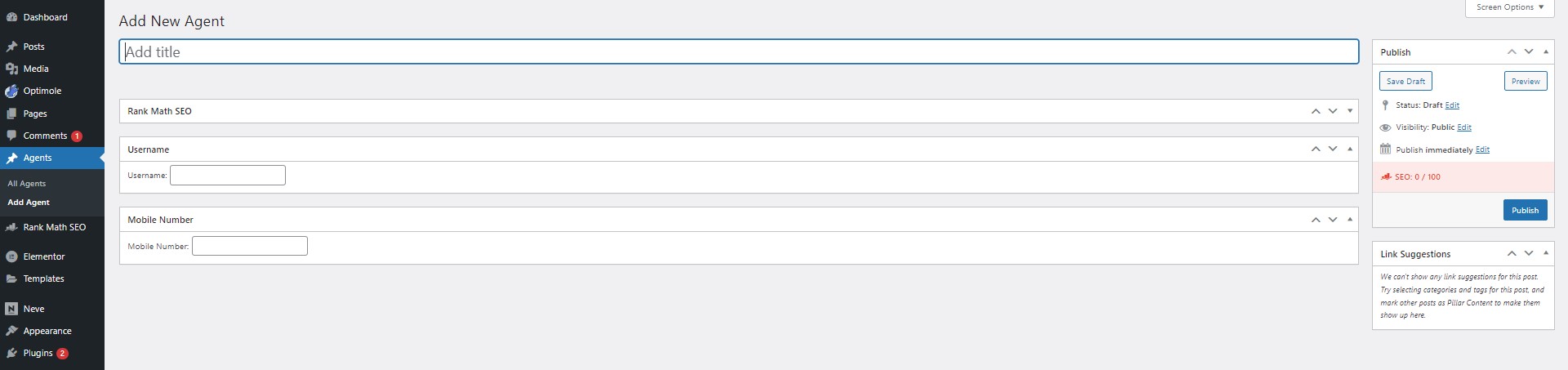Expand the Rank Math SEO metabox

[x=1350, y=110]
